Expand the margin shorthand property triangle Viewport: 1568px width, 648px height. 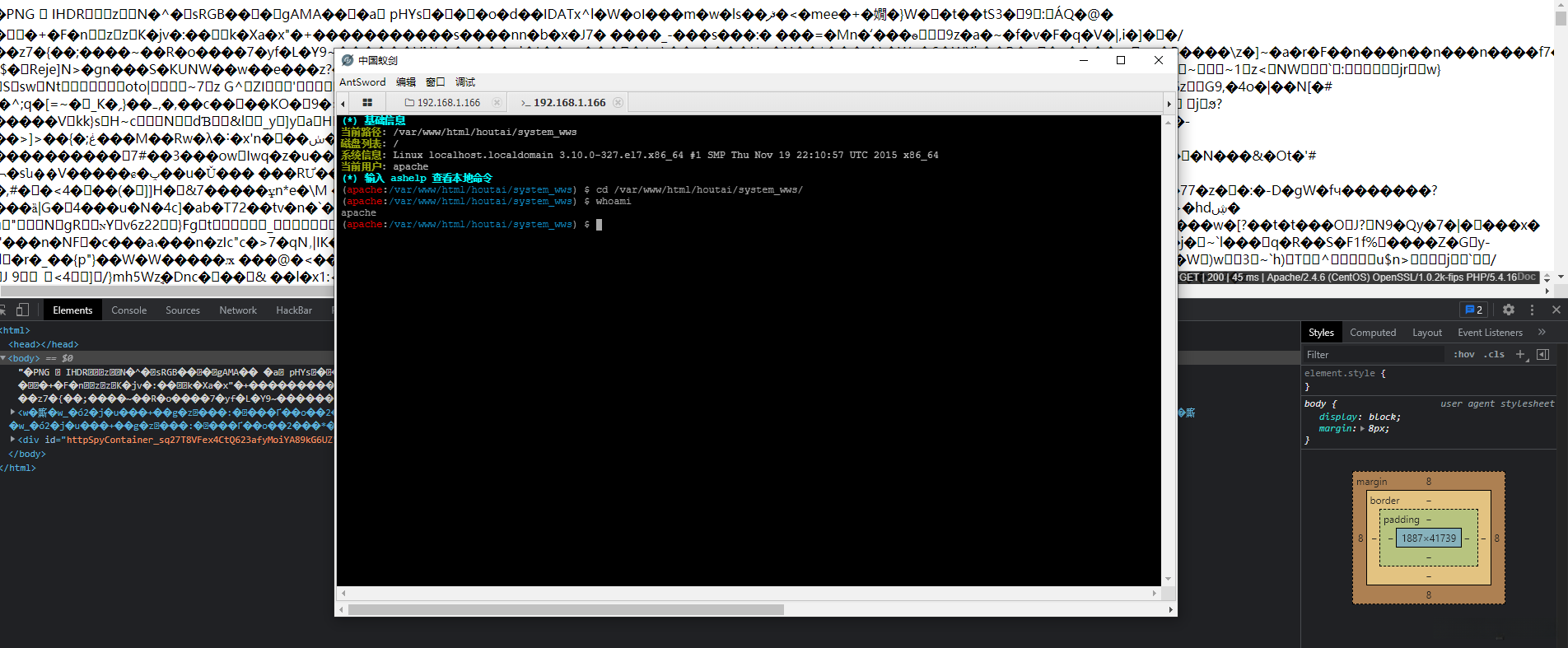(1362, 429)
